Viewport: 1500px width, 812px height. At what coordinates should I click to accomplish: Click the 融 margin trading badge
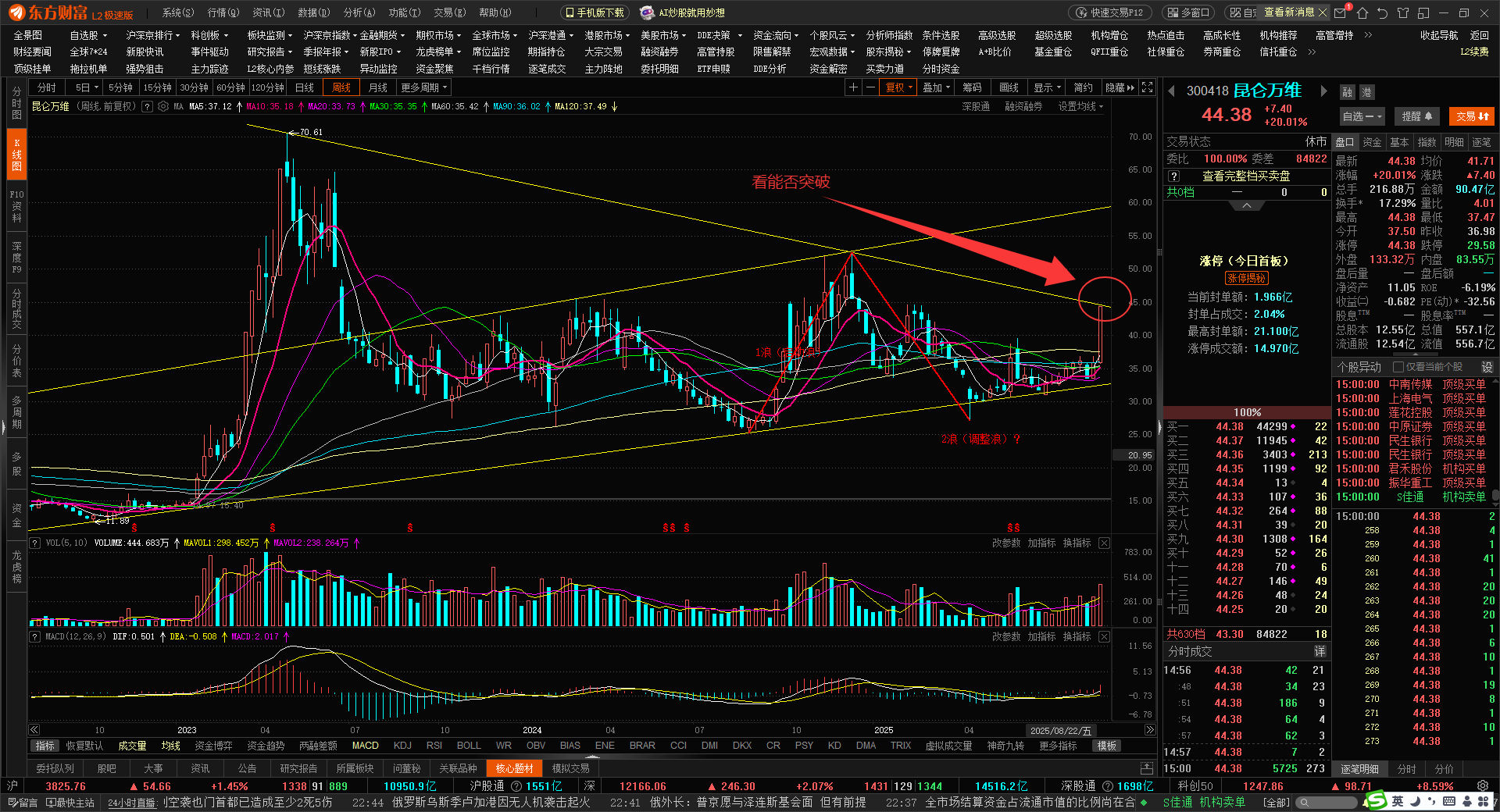(x=1348, y=92)
